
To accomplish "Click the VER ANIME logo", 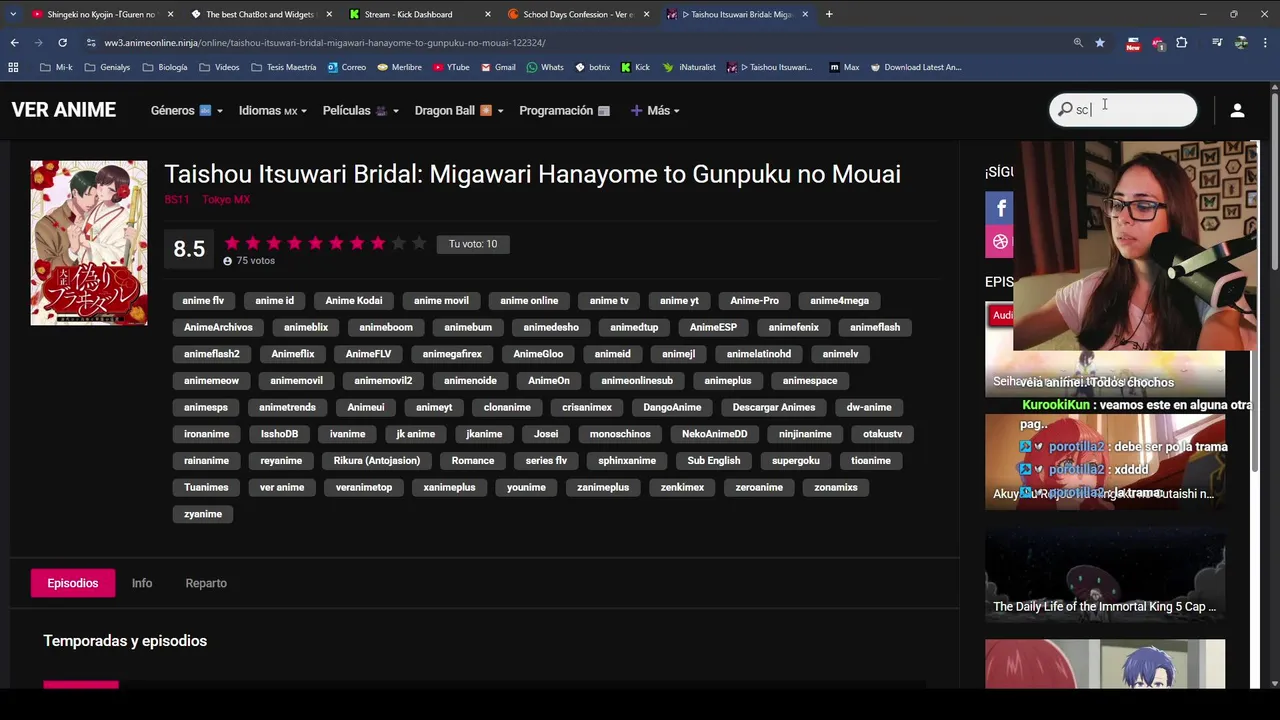I will [x=64, y=110].
